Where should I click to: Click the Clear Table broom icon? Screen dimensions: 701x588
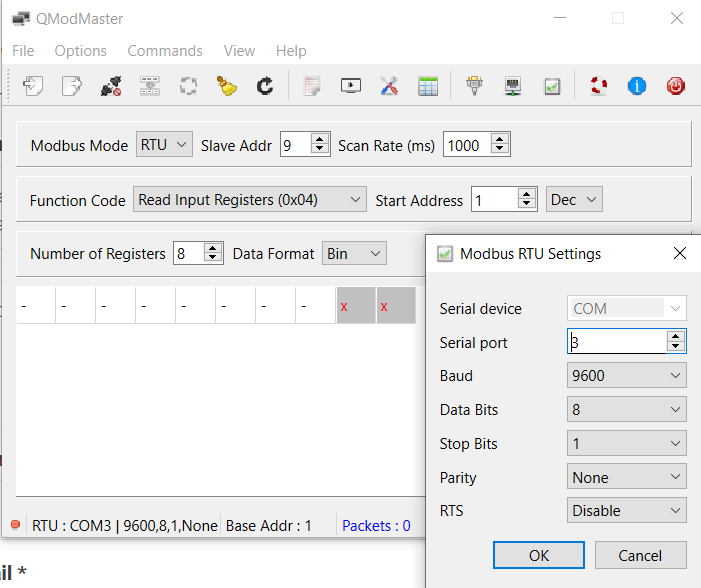point(227,86)
